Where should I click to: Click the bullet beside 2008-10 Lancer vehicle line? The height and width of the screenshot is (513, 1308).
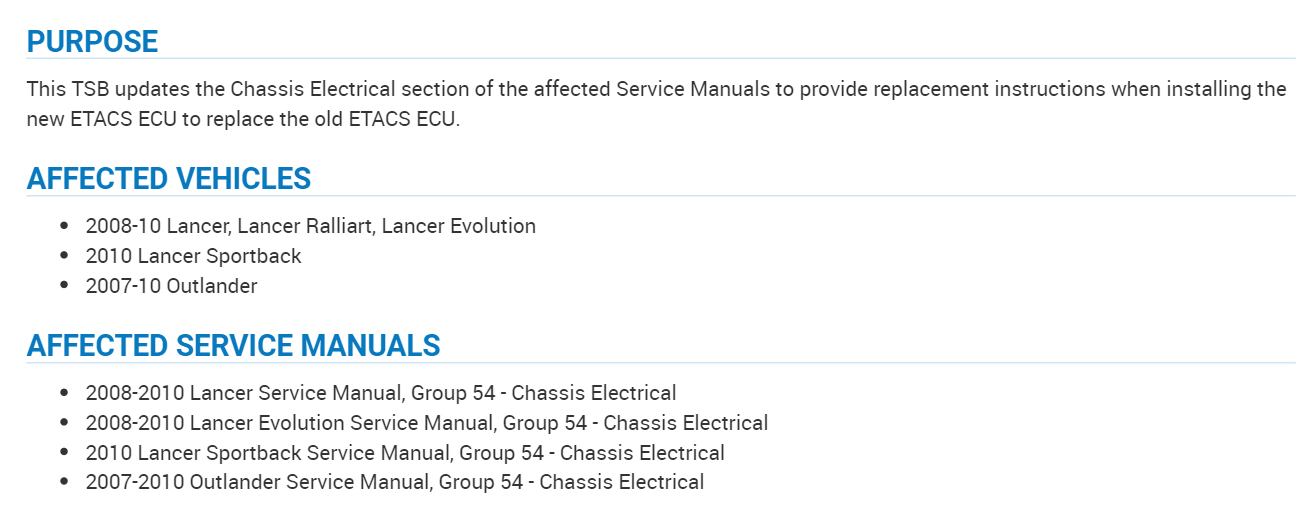click(x=65, y=226)
